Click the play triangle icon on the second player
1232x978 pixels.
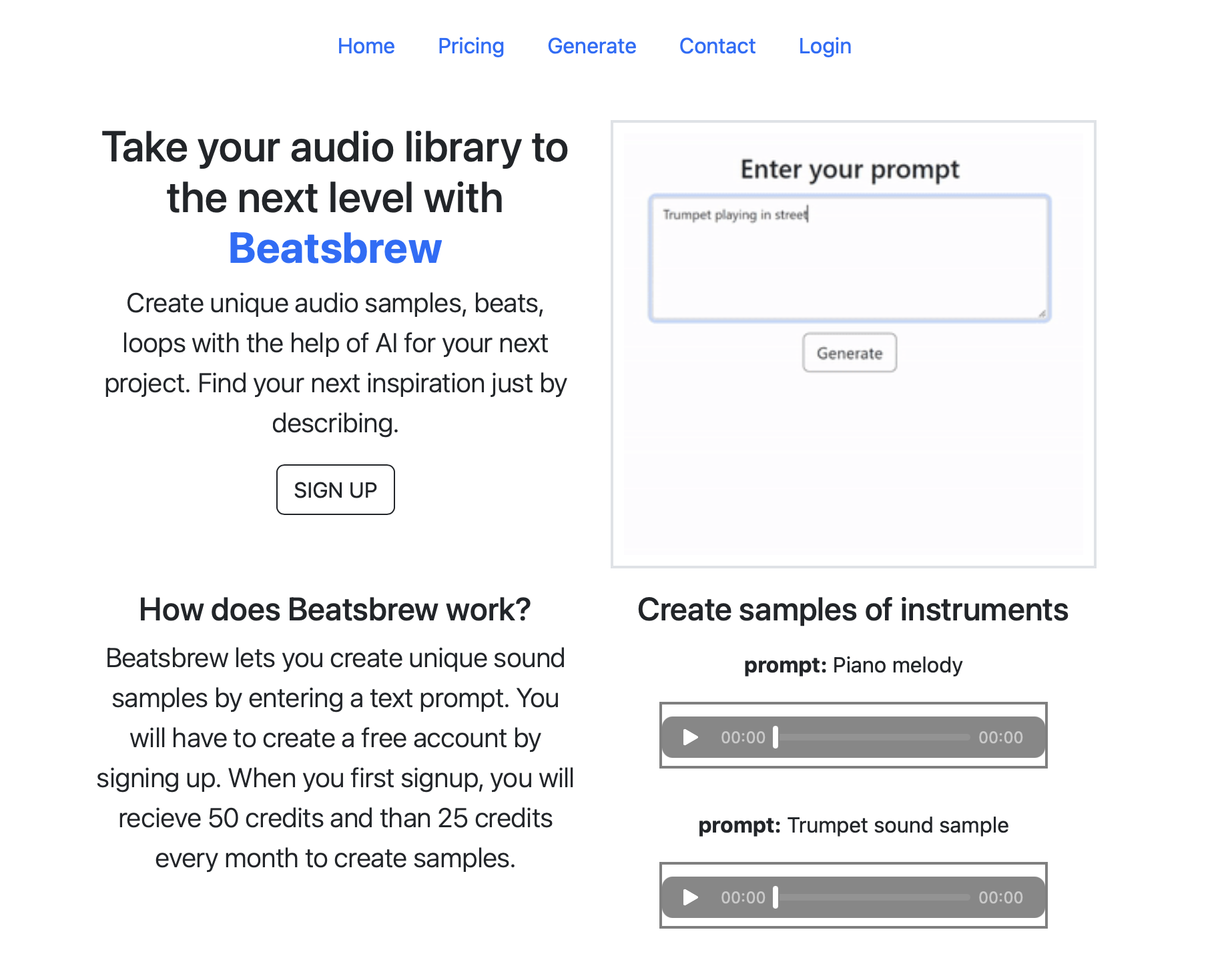689,897
